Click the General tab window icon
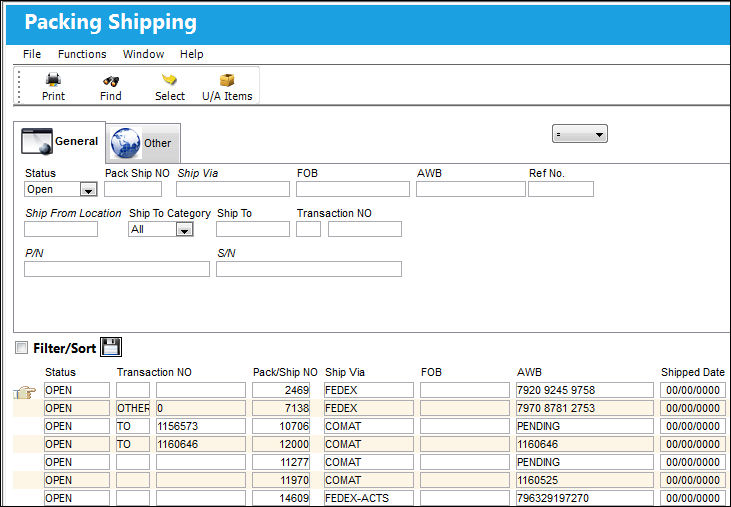Image resolution: width=731 pixels, height=507 pixels. [37, 141]
